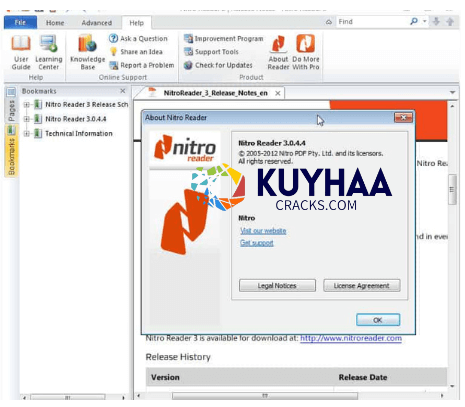
Task: Click the document vertical scrollbar thumb
Action: click(x=452, y=189)
